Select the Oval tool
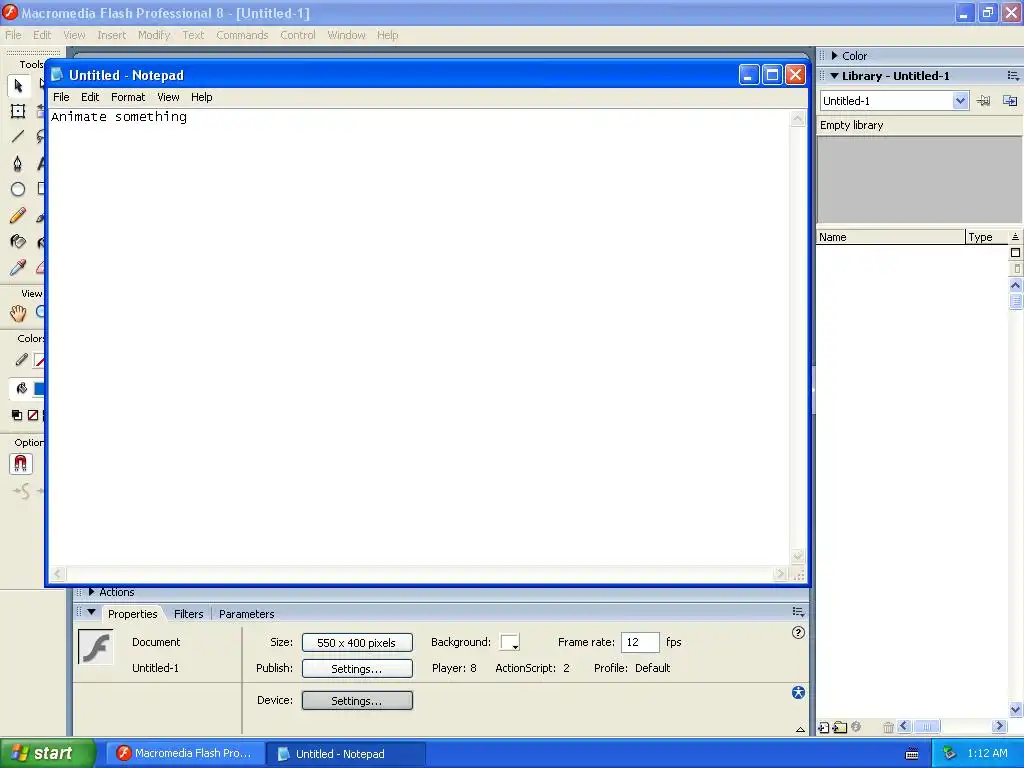Screen dimensions: 1024x768 (x=18, y=189)
